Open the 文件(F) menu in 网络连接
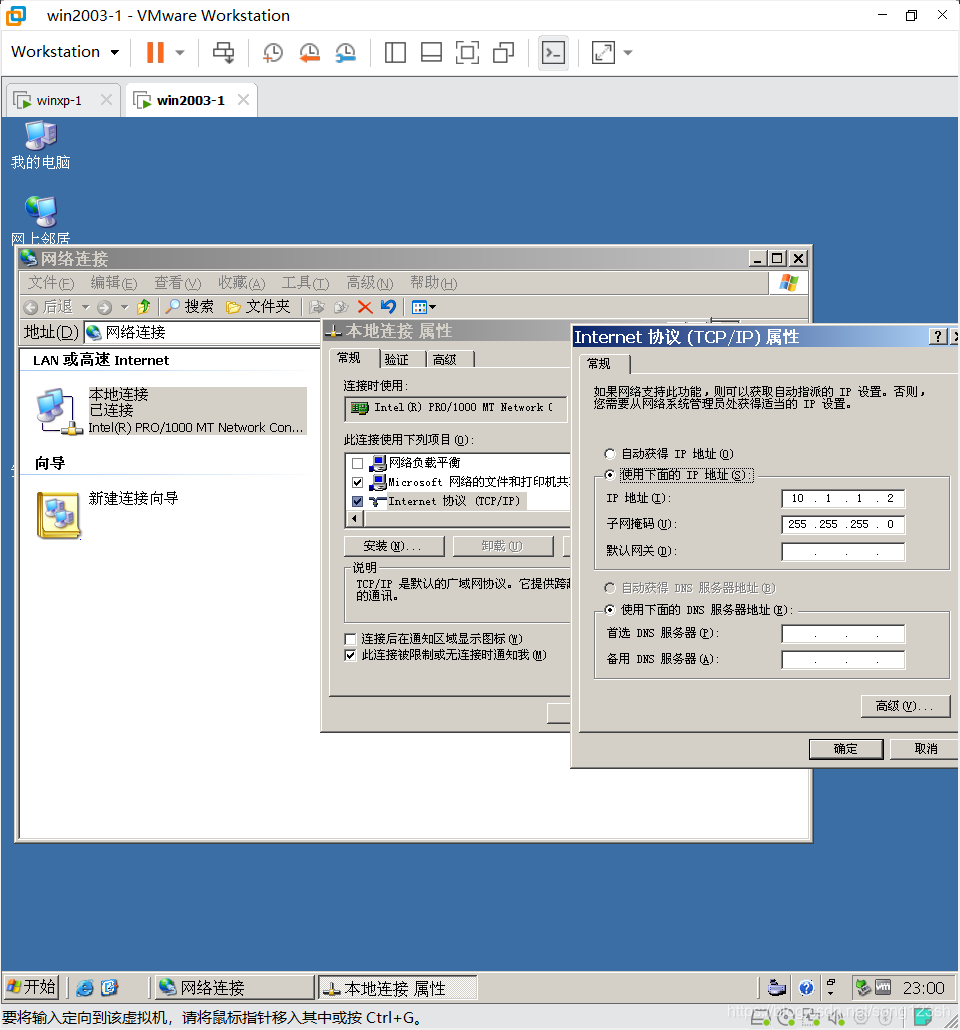The image size is (960, 1030). pyautogui.click(x=51, y=283)
